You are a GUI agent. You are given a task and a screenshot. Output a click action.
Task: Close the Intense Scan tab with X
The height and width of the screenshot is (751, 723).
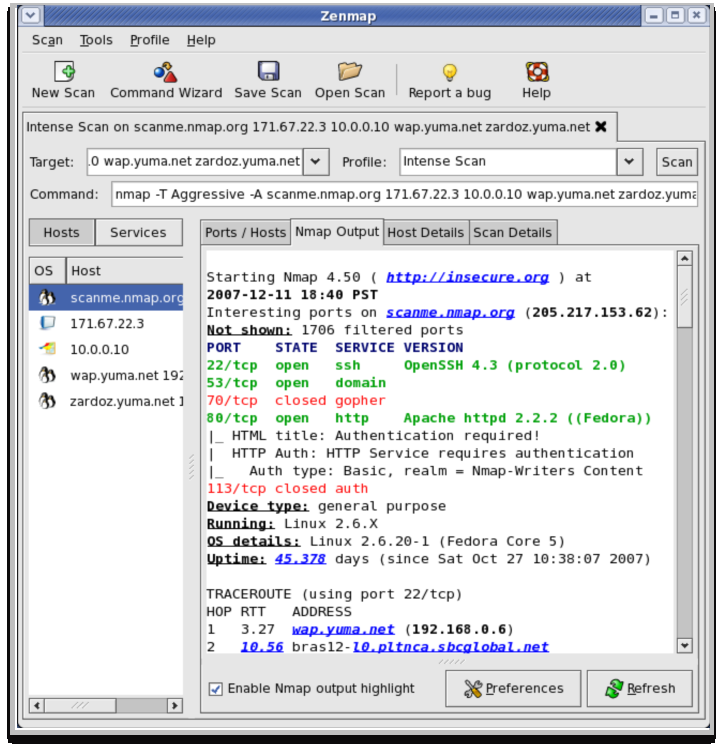tap(600, 126)
